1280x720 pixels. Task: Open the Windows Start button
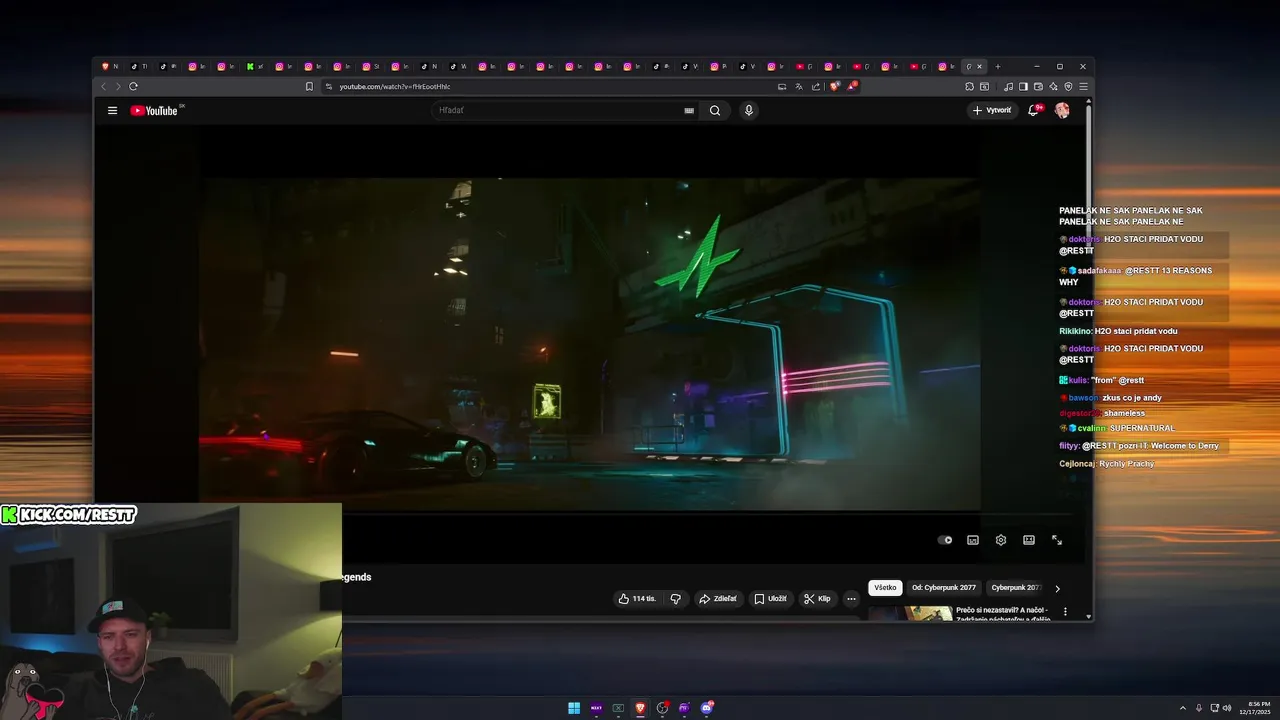(574, 708)
